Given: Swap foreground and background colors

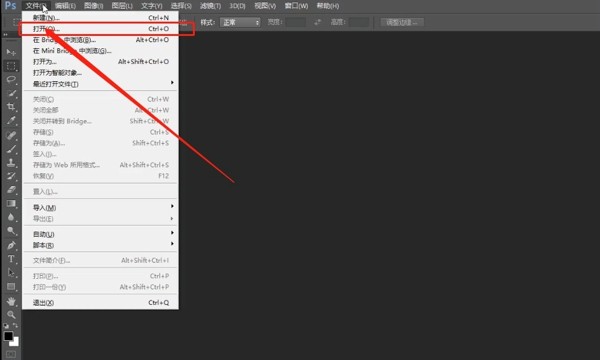Looking at the screenshot, I should [16, 326].
